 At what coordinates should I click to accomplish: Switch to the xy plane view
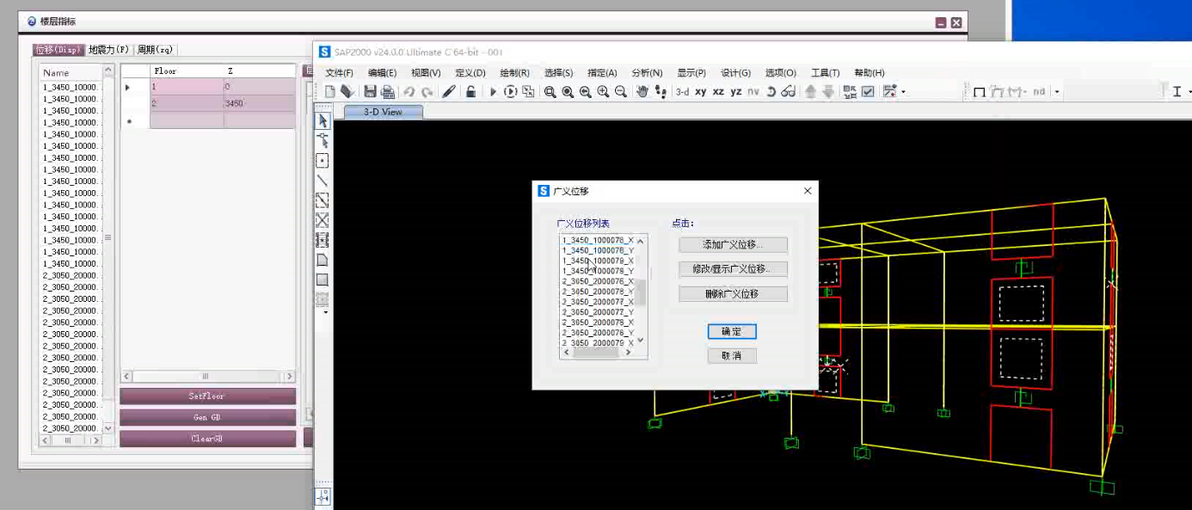[700, 92]
